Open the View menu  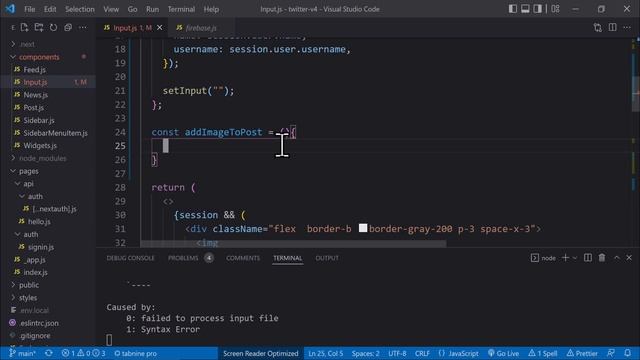(111, 9)
